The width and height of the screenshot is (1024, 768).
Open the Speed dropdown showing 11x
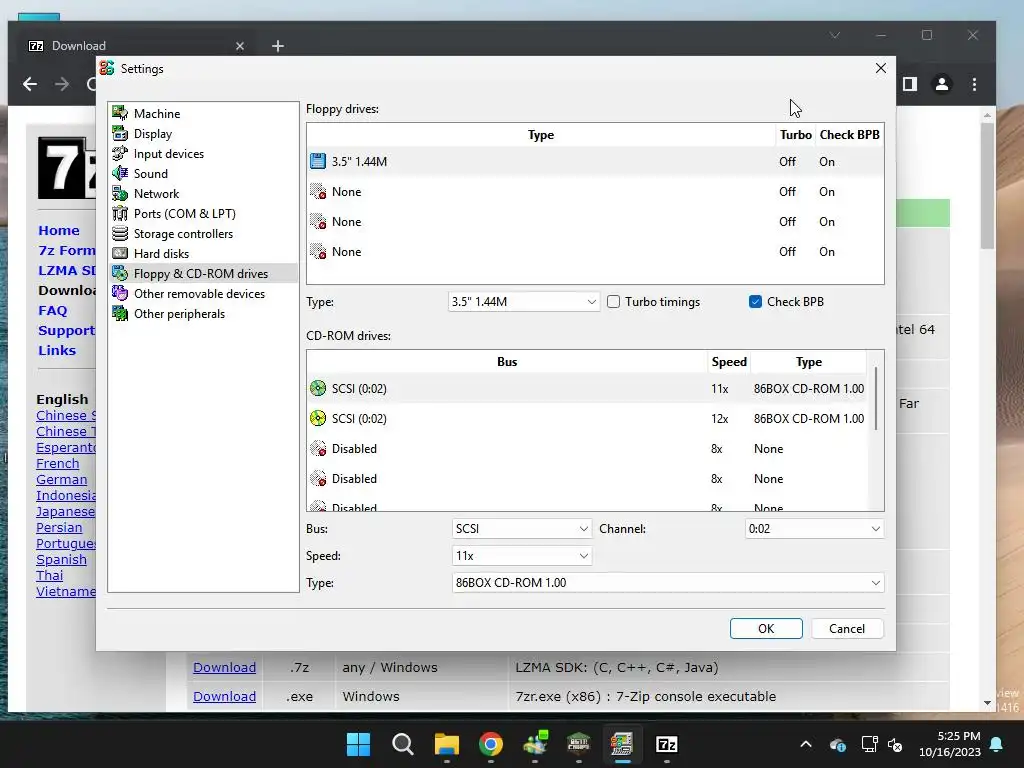click(x=522, y=556)
